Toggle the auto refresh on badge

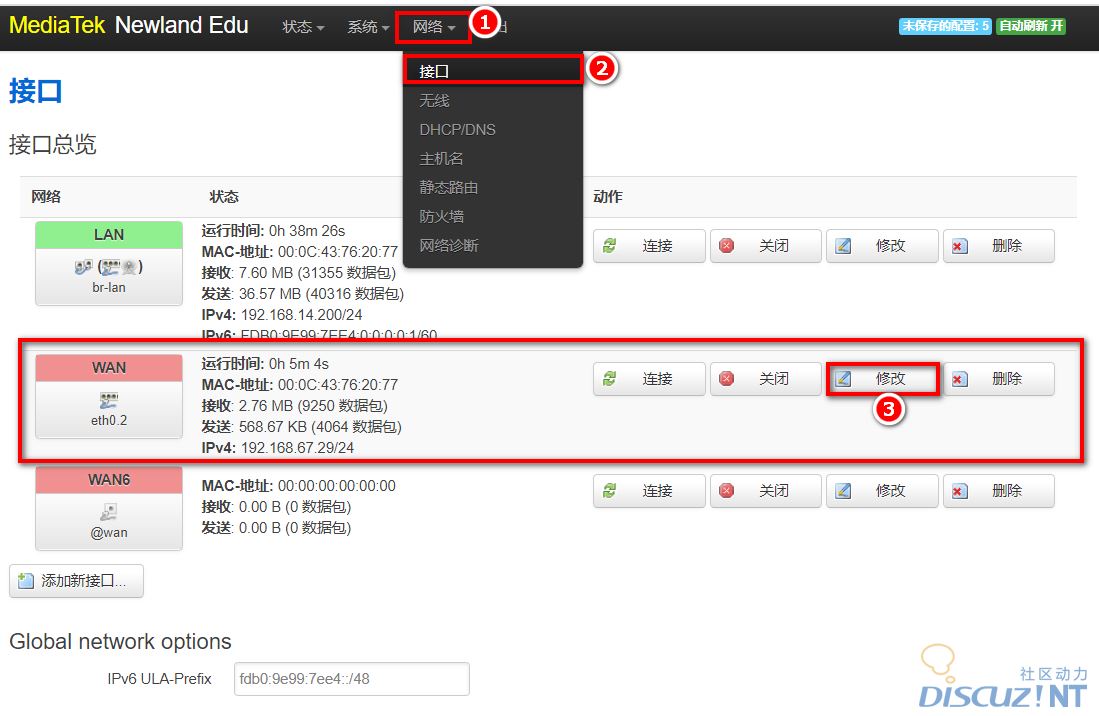pos(1031,26)
